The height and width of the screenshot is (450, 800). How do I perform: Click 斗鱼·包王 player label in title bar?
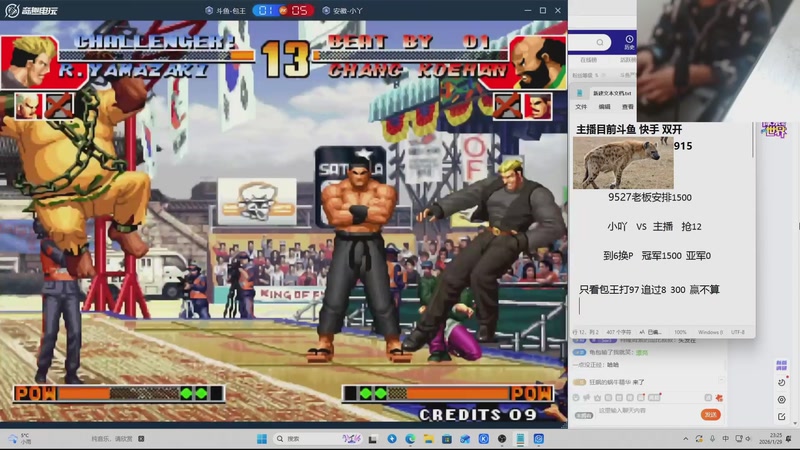[226, 10]
